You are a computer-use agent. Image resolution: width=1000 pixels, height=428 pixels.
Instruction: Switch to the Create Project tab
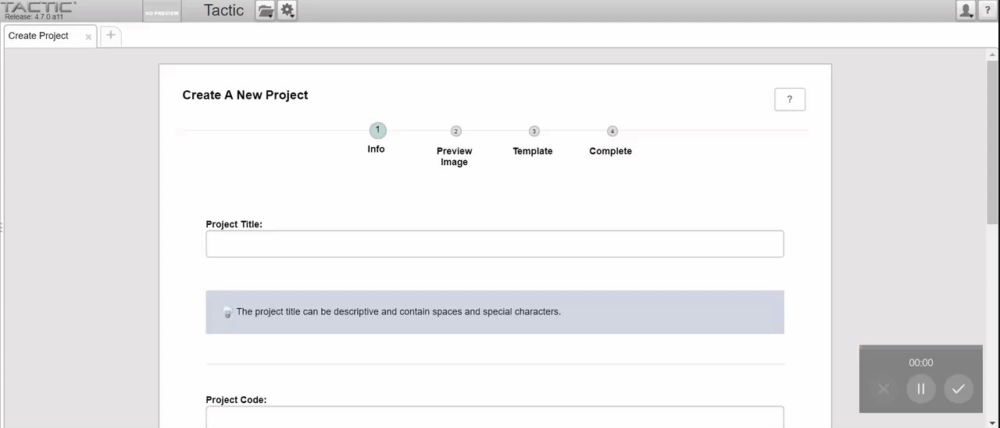[x=38, y=36]
